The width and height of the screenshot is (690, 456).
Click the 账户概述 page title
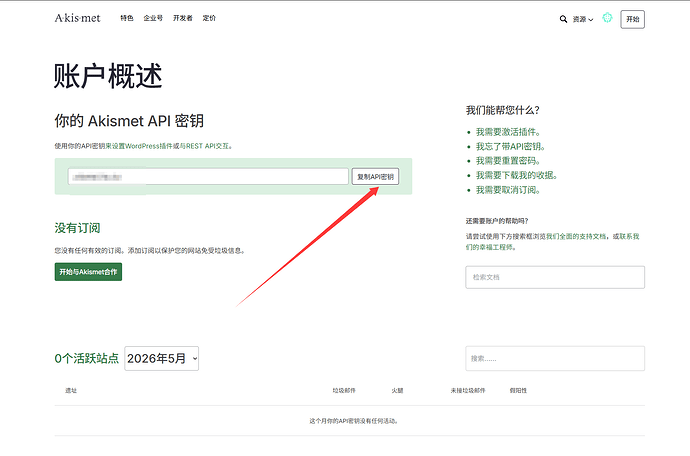pyautogui.click(x=108, y=76)
